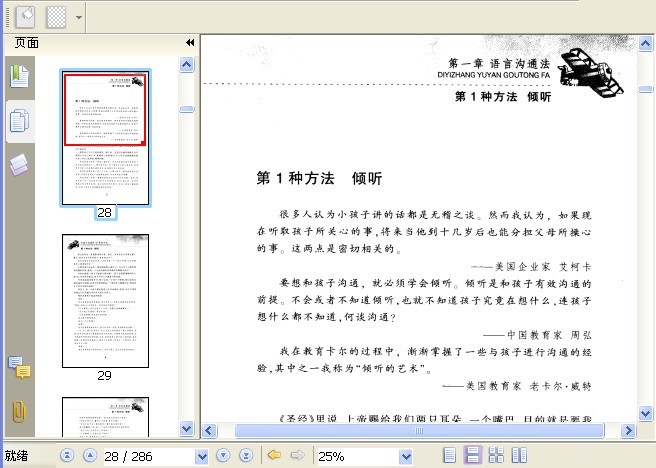The height and width of the screenshot is (468, 656).
Task: Expand the toolbar options arrow
Action: [x=79, y=18]
